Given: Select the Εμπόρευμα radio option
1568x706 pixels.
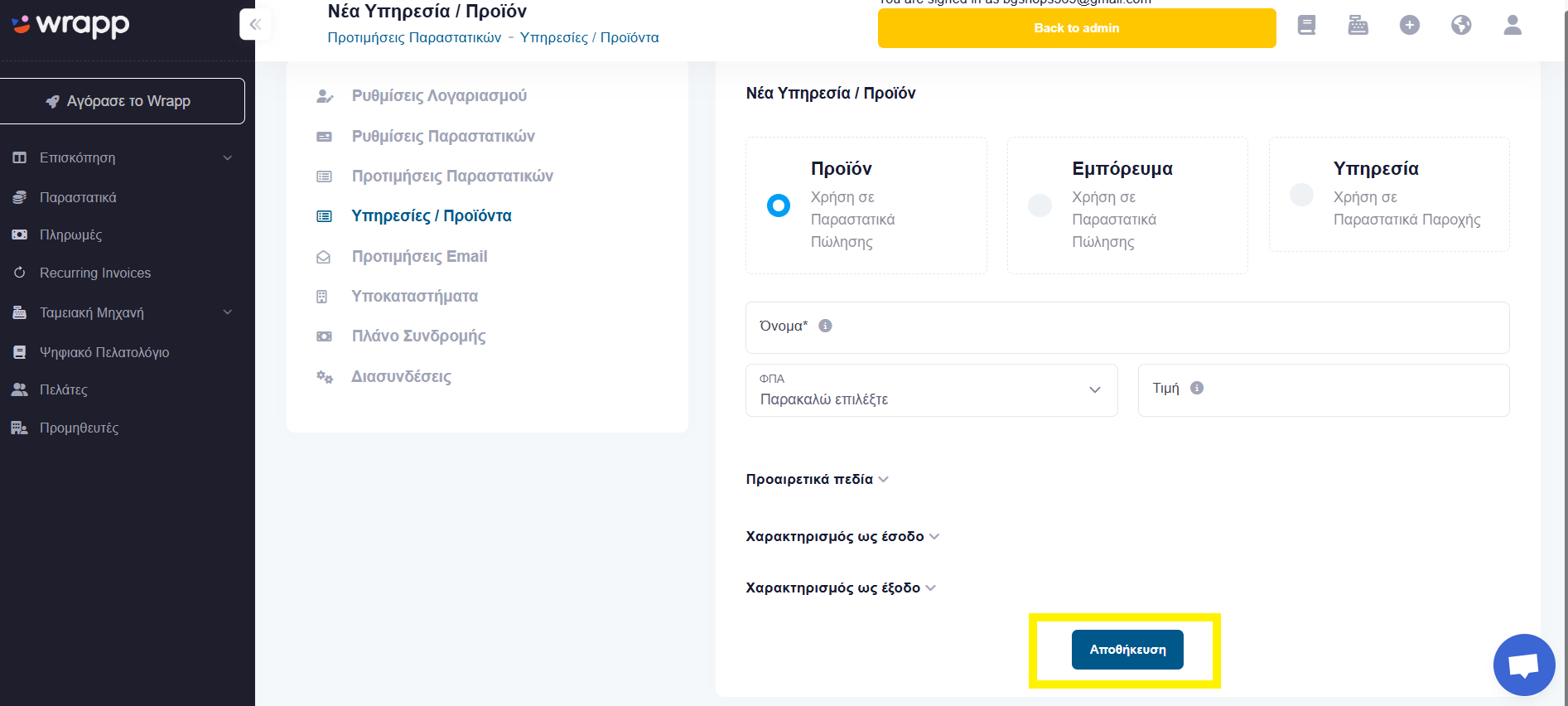Looking at the screenshot, I should tap(1040, 205).
